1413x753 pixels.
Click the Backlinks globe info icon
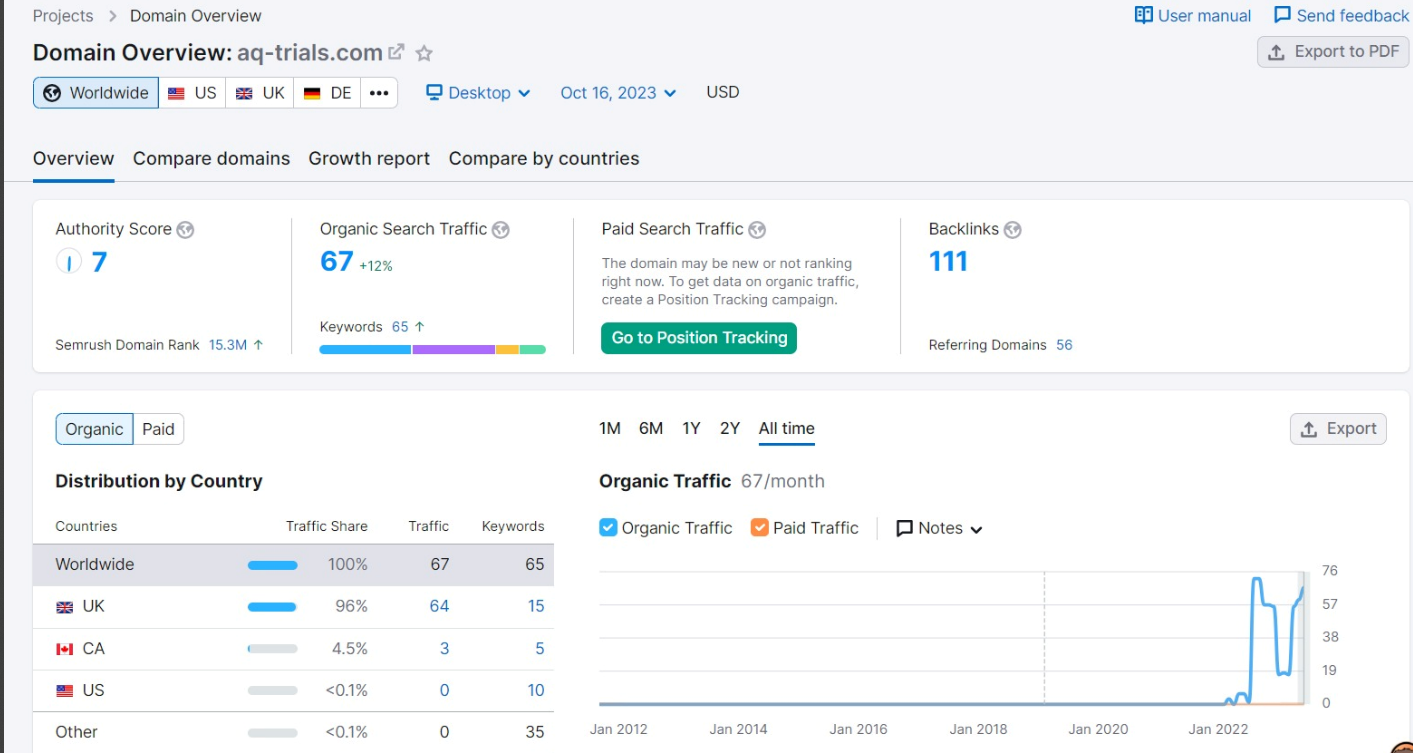[1013, 229]
